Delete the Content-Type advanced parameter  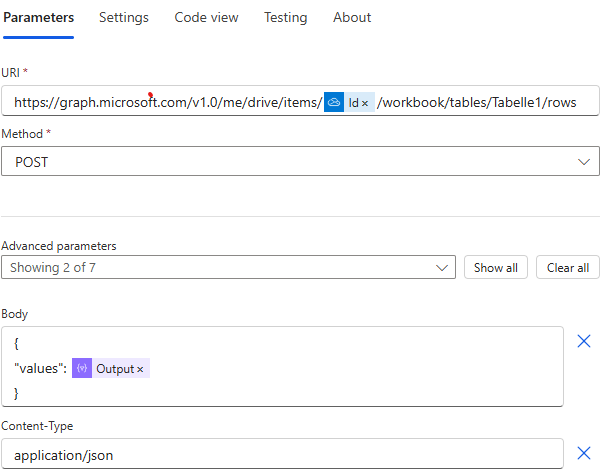coord(584,453)
